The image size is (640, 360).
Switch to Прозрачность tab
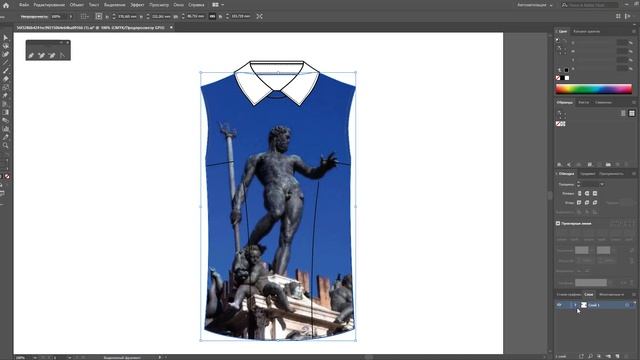(611, 174)
